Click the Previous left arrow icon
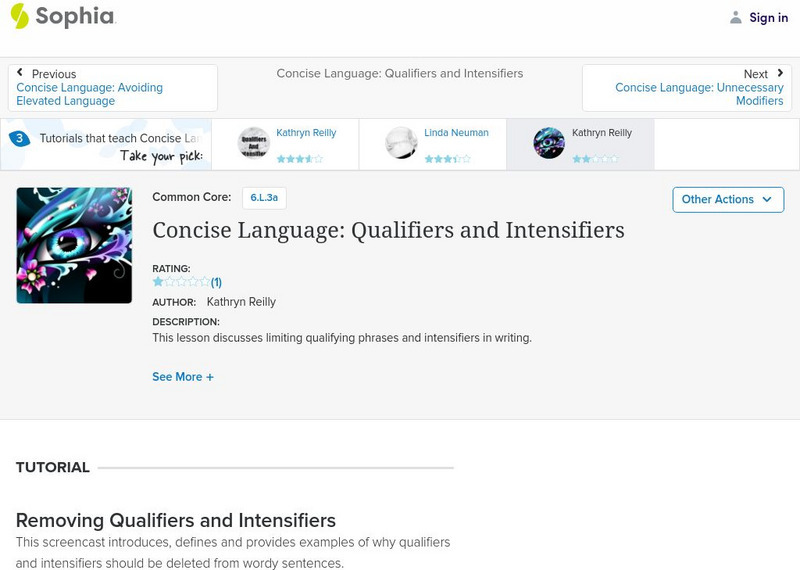800x570 pixels. (x=20, y=73)
